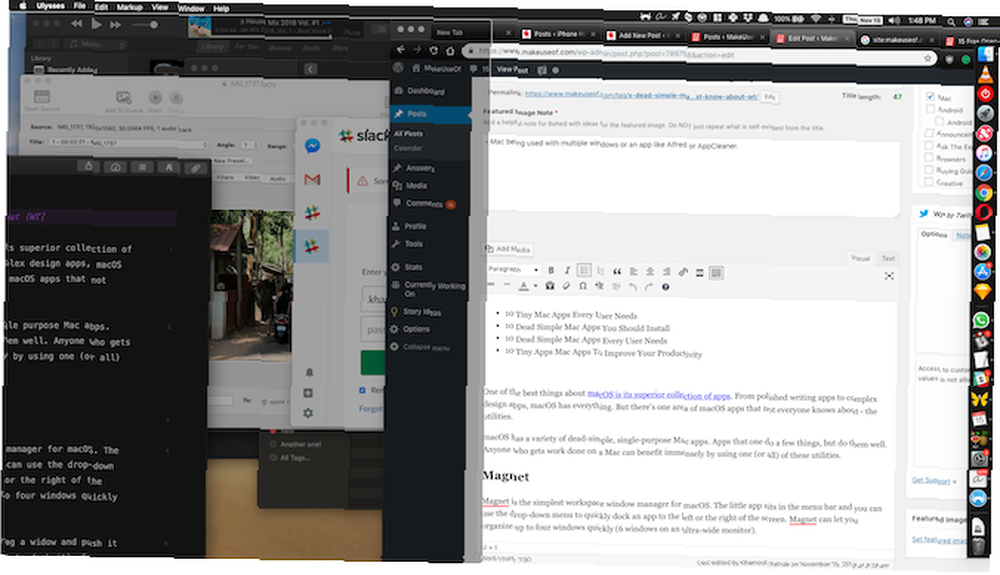Insert link in WordPress editor
Viewport: 1000px width, 575px height.
coord(683,272)
